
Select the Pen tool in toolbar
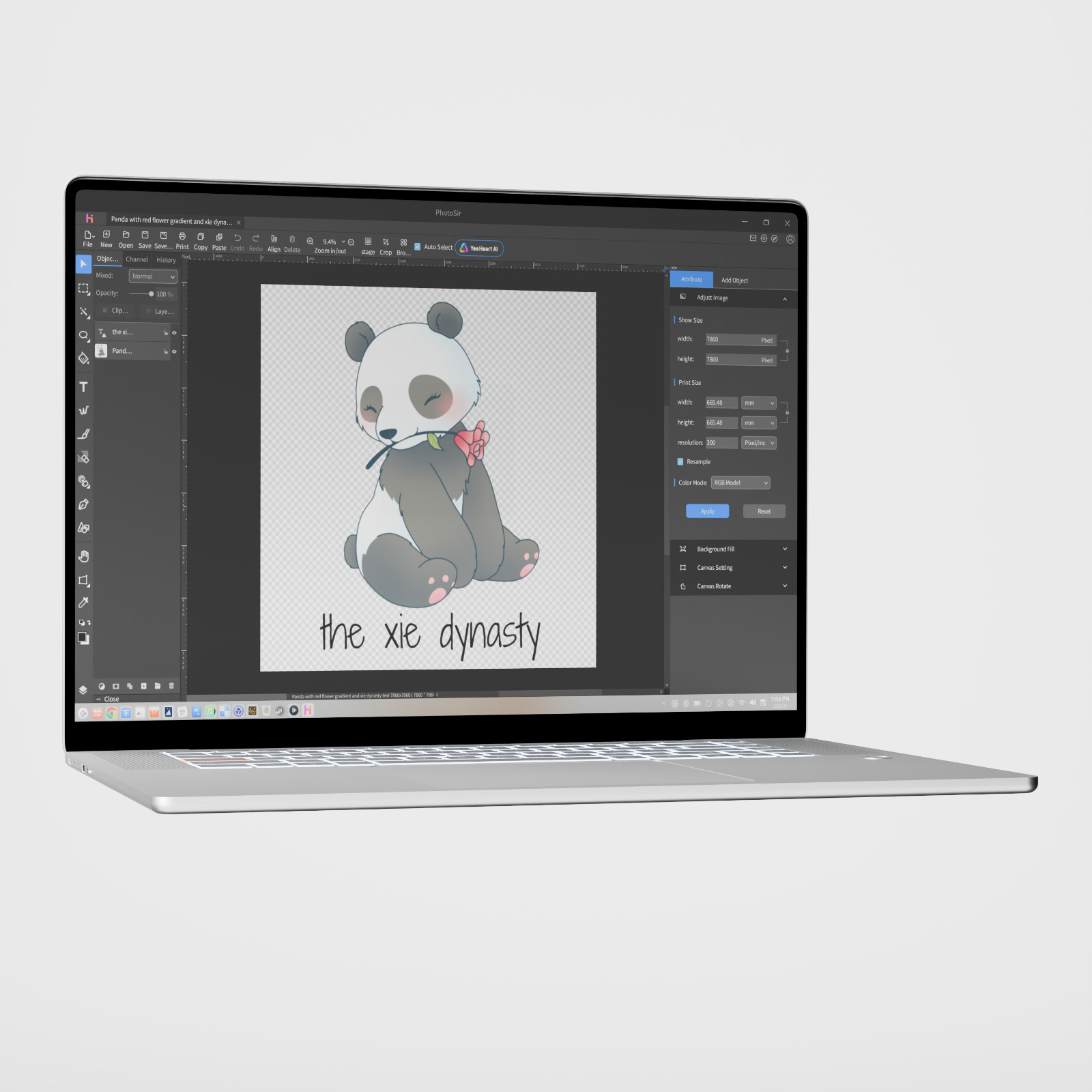pyautogui.click(x=83, y=504)
